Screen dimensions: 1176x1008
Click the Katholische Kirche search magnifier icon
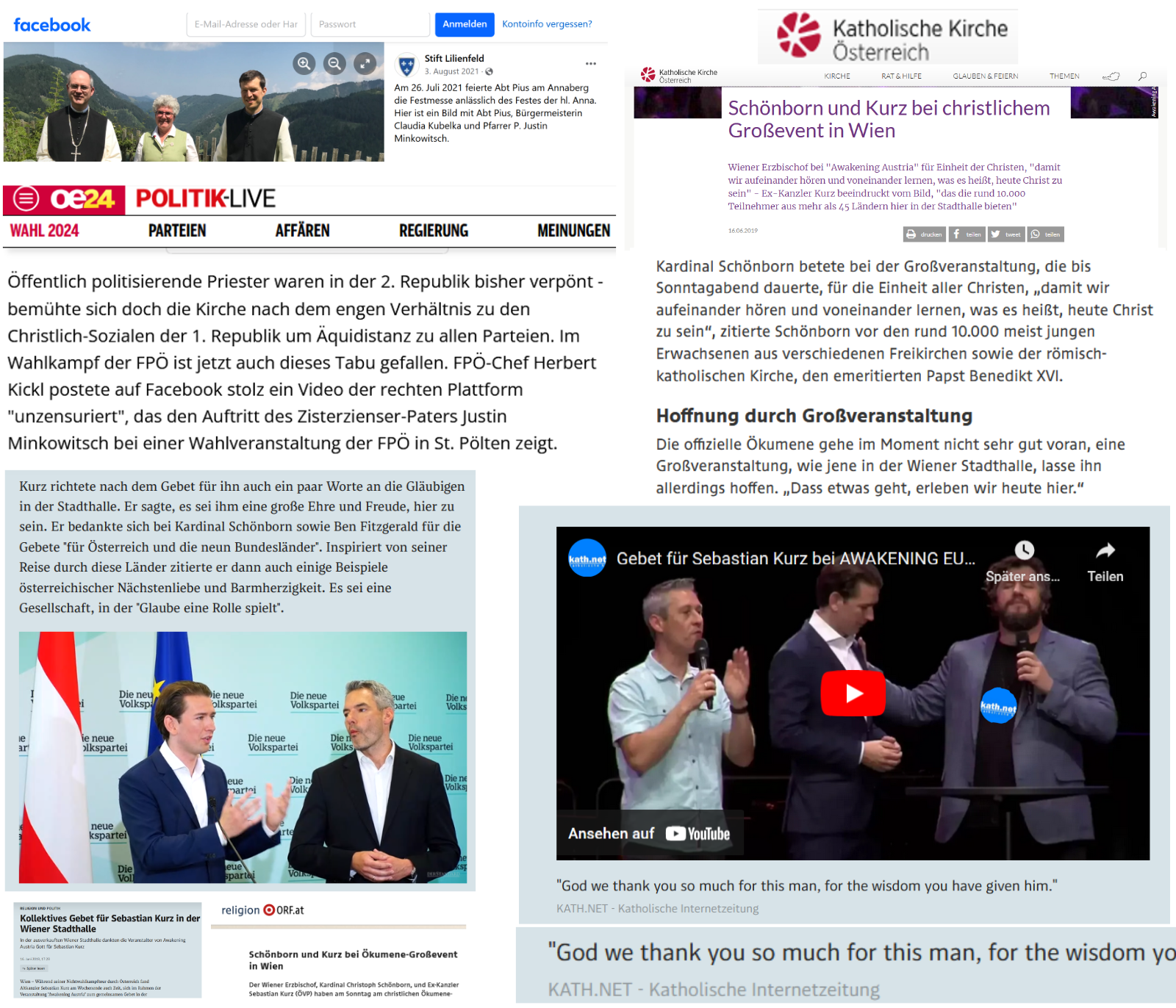(1142, 76)
